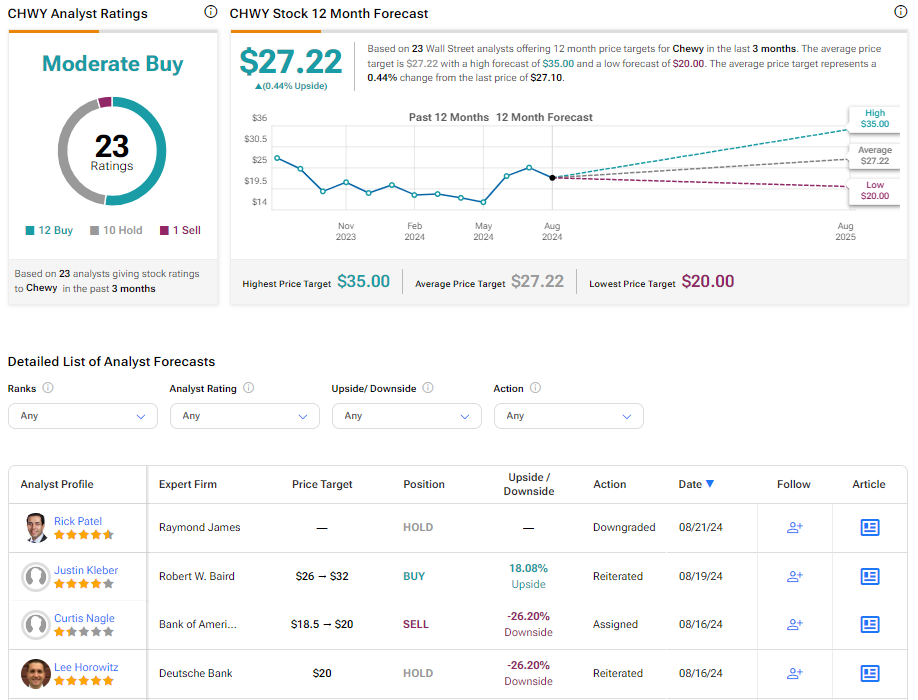Viewport: 918px width, 700px height.
Task: Click the Average $27.22 forecast label
Action: [875, 155]
